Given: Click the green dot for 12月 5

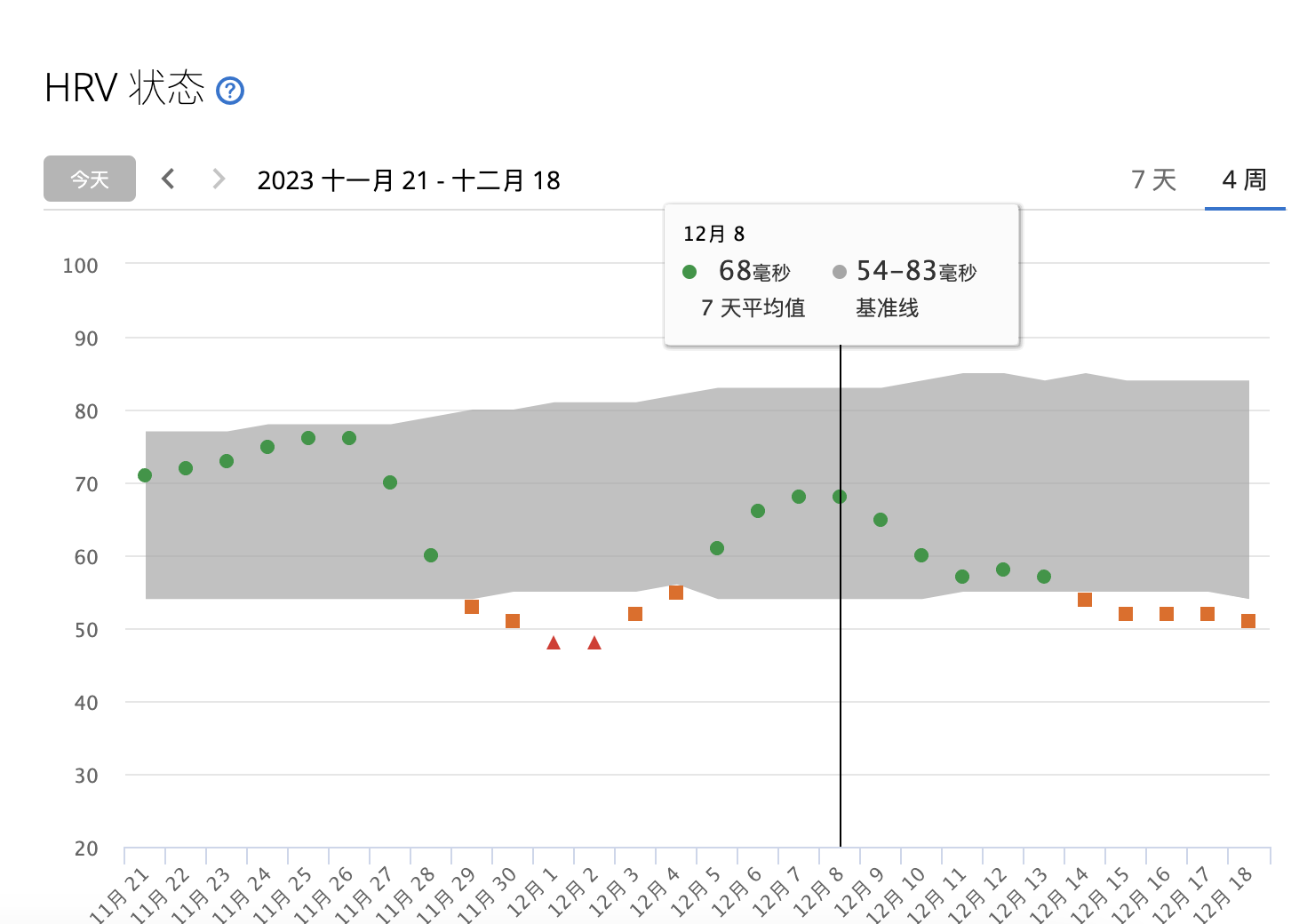Looking at the screenshot, I should pyautogui.click(x=717, y=548).
